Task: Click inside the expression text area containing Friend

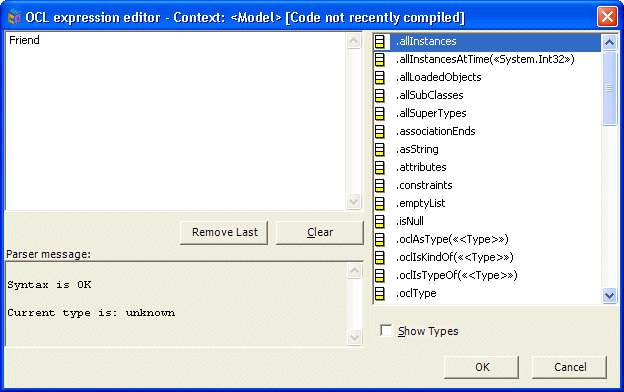Action: 175,121
